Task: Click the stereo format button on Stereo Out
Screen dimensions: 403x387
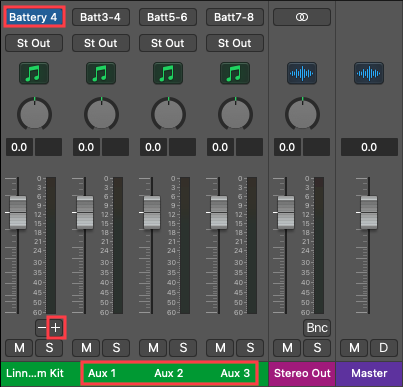Action: (302, 17)
